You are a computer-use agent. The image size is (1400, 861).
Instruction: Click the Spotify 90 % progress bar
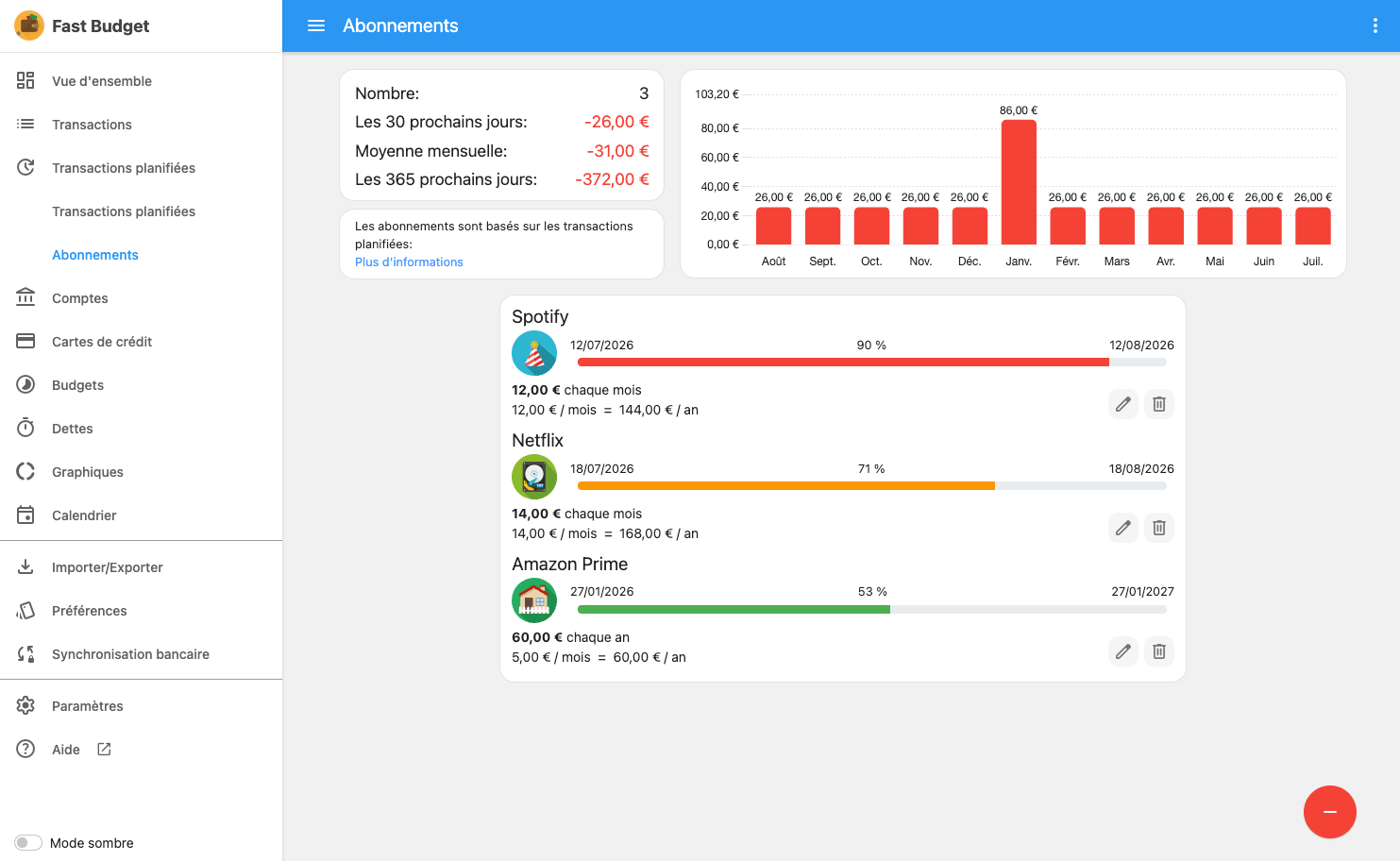pyautogui.click(x=871, y=362)
